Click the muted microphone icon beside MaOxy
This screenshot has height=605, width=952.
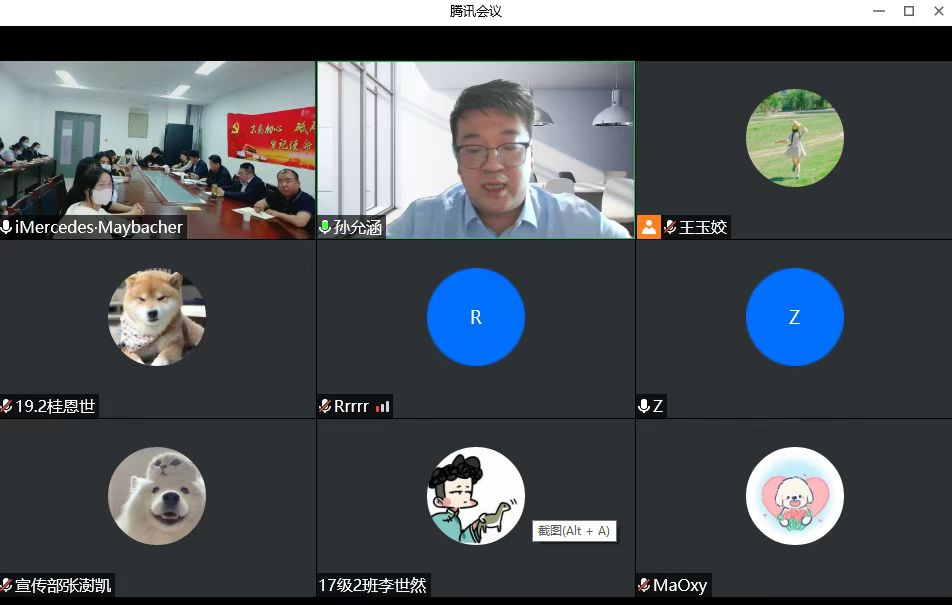pyautogui.click(x=644, y=585)
